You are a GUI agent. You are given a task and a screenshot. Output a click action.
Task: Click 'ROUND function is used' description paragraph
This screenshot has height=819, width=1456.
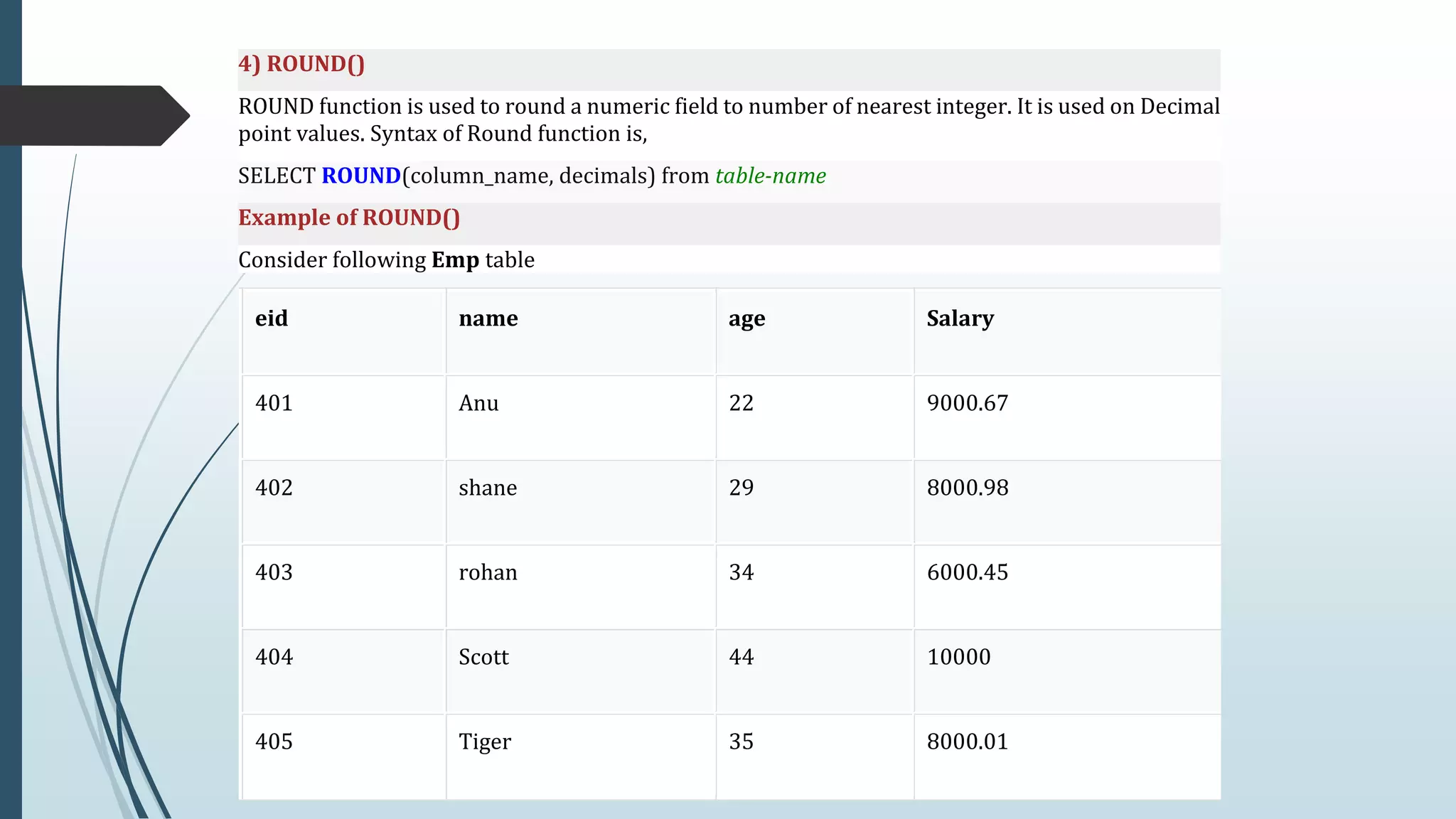tap(729, 119)
